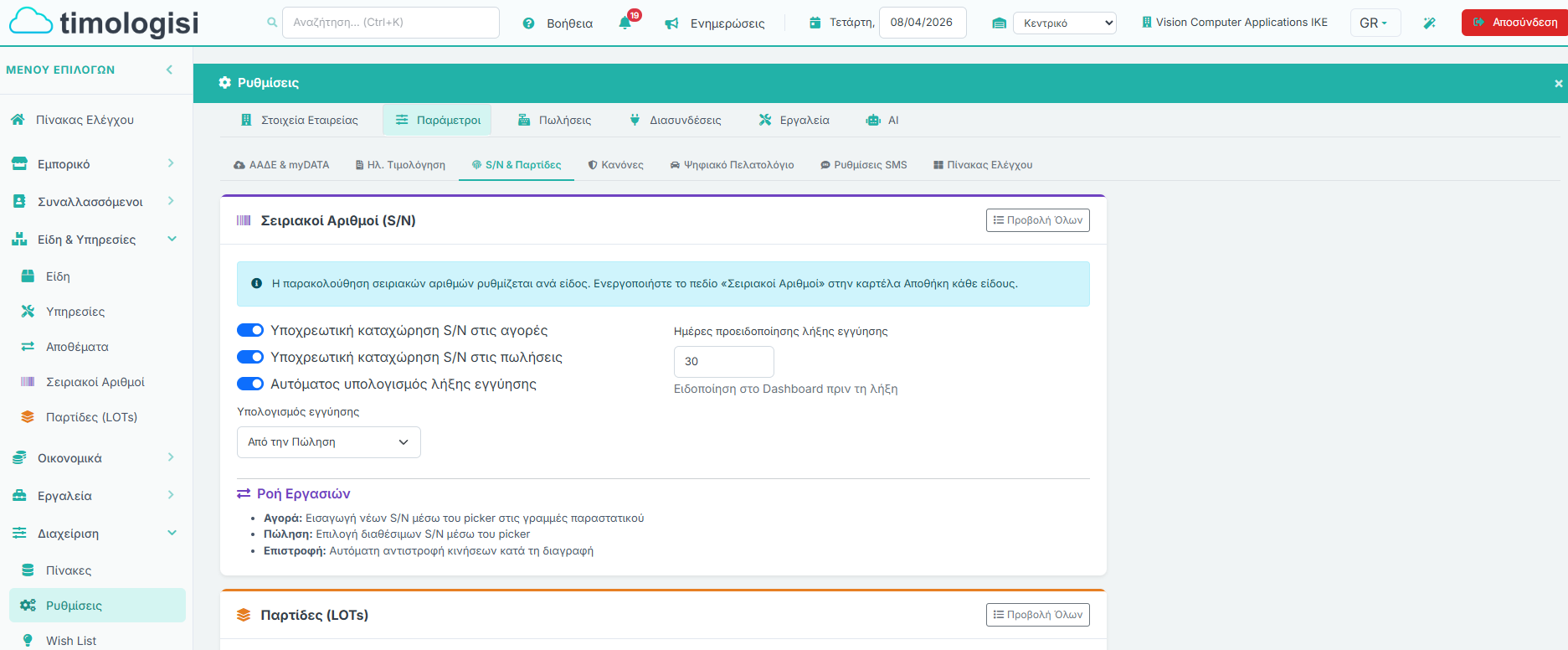Open the notifications bell icon
Image resolution: width=1568 pixels, height=650 pixels.
coord(625,23)
